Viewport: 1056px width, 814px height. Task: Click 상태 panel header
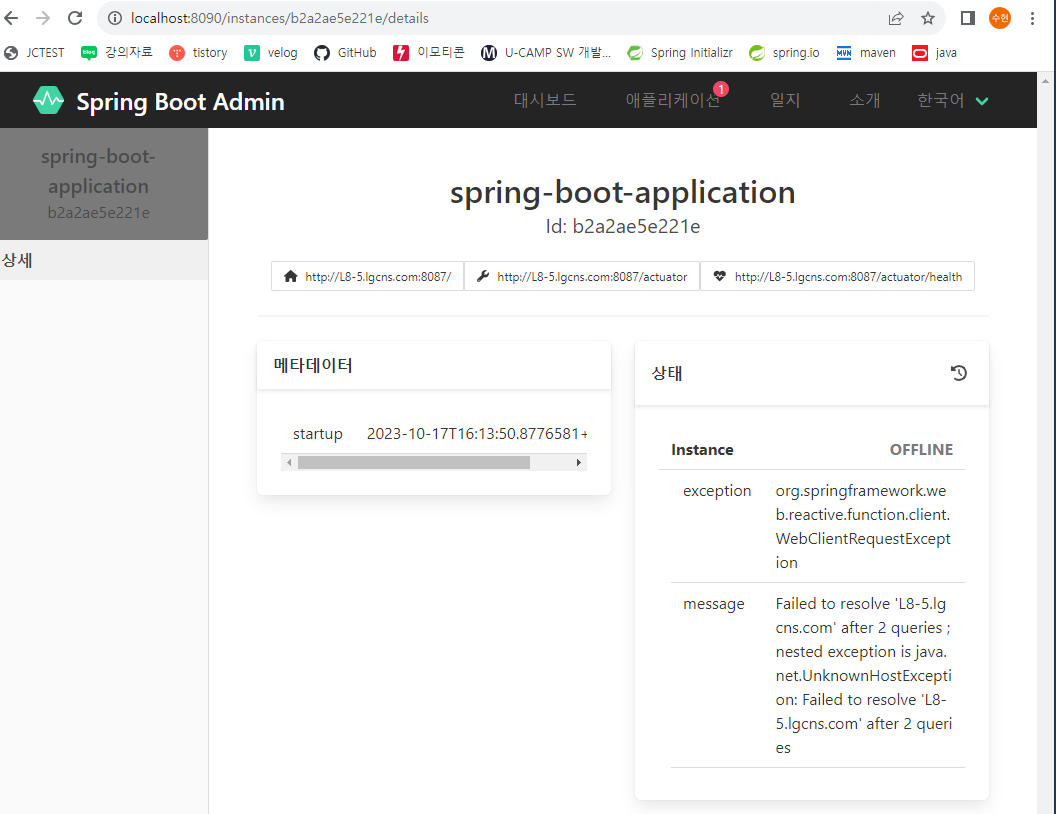(812, 373)
